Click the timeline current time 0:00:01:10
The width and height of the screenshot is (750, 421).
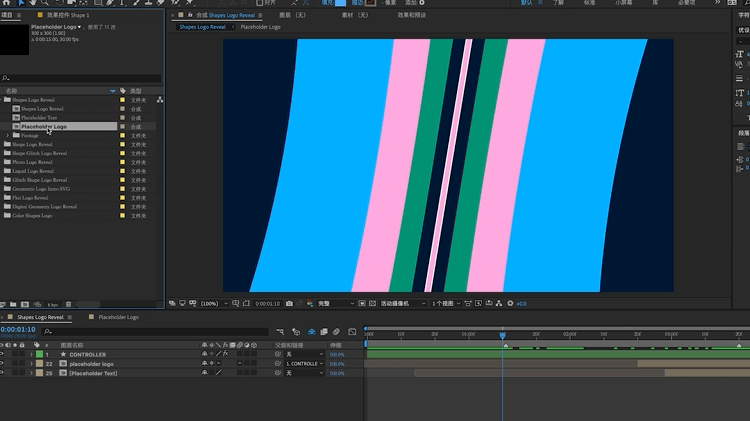coord(18,329)
